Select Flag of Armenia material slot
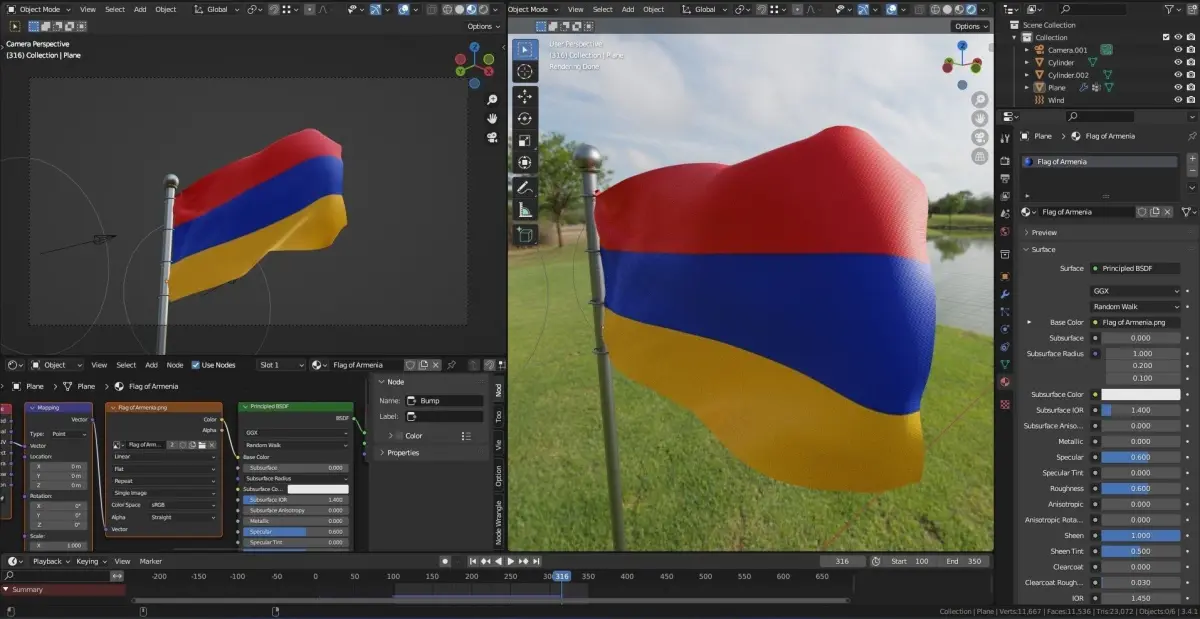 1100,161
